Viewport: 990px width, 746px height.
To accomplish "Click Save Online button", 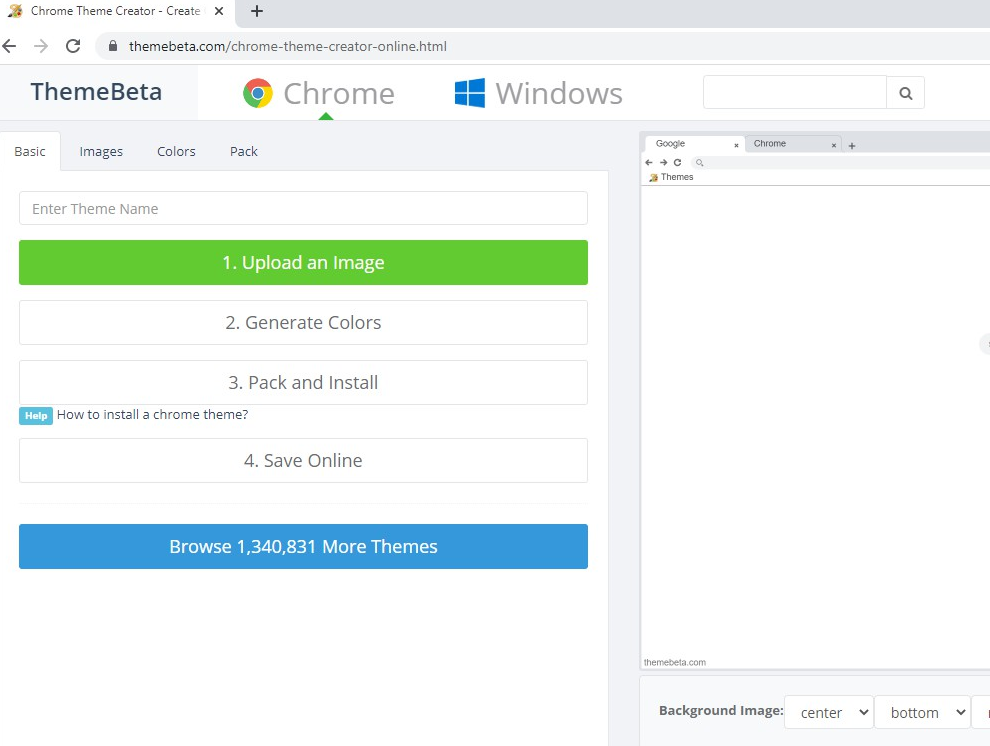I will tap(303, 461).
